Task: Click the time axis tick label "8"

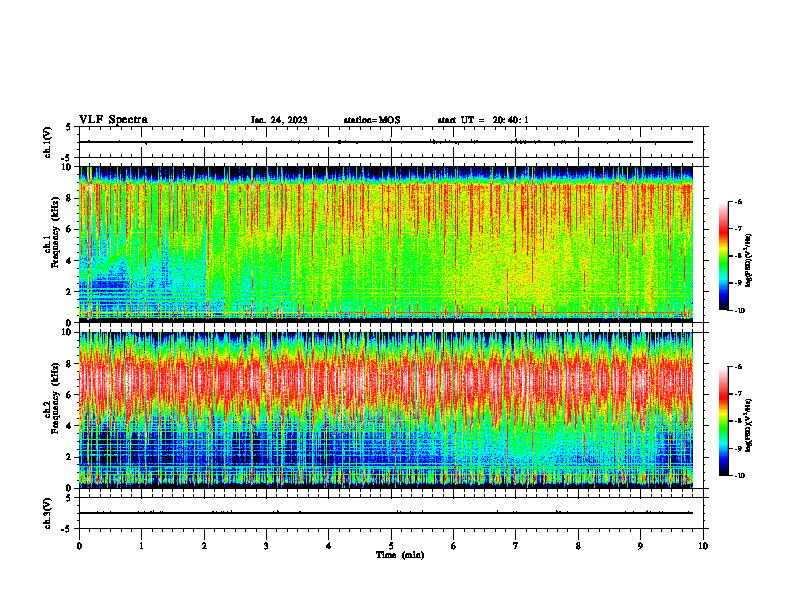Action: pos(578,546)
